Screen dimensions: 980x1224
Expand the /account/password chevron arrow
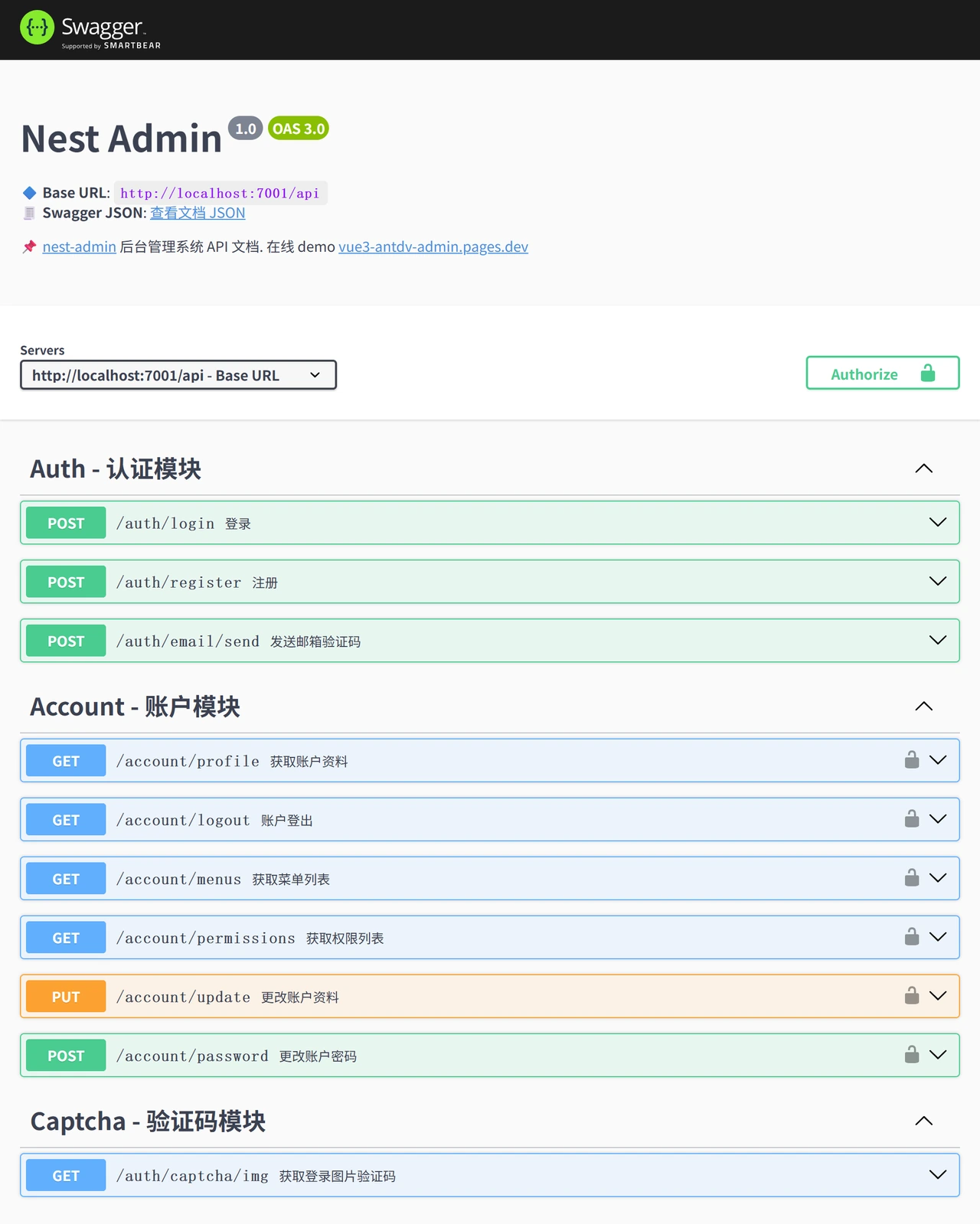938,1055
